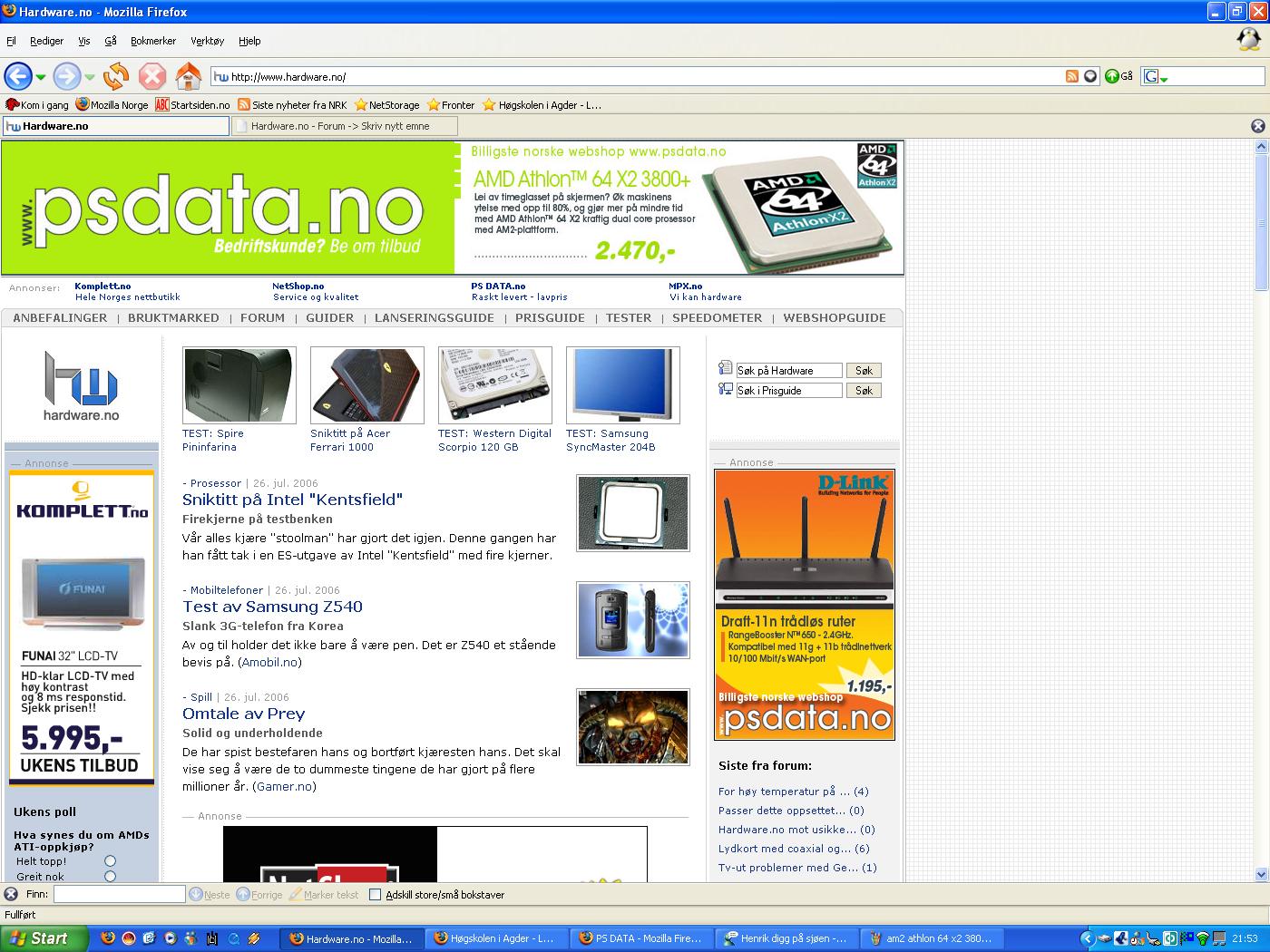Open the Hjelp menu
The width and height of the screenshot is (1270, 952).
pyautogui.click(x=249, y=41)
